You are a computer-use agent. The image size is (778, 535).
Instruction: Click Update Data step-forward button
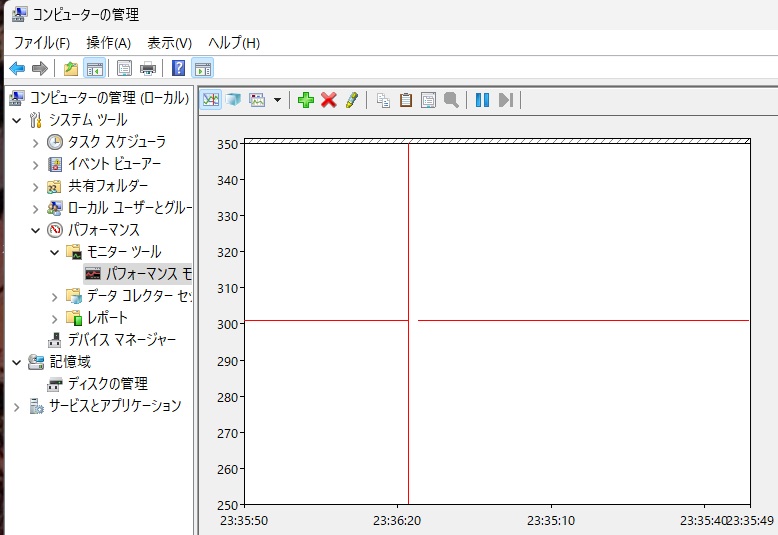(506, 100)
